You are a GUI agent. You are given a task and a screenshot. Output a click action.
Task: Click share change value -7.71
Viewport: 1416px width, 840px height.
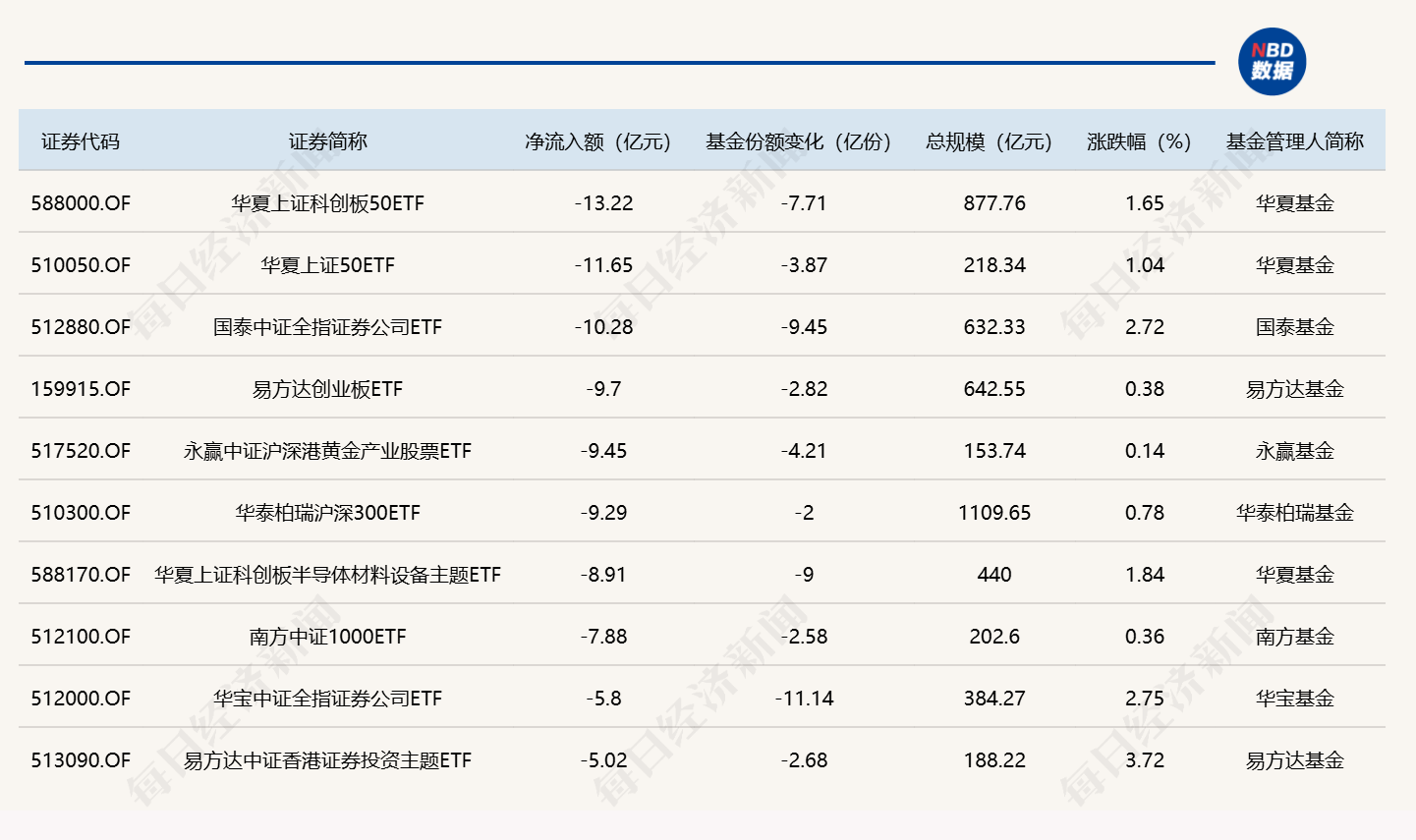coord(805,203)
